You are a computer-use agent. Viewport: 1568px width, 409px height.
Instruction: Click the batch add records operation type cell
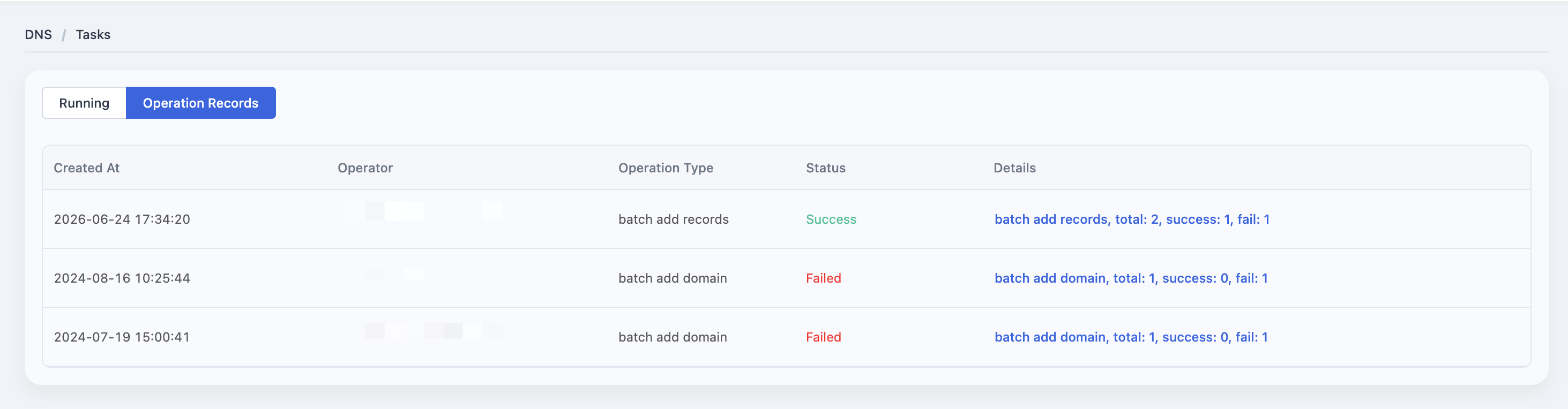[x=673, y=219]
